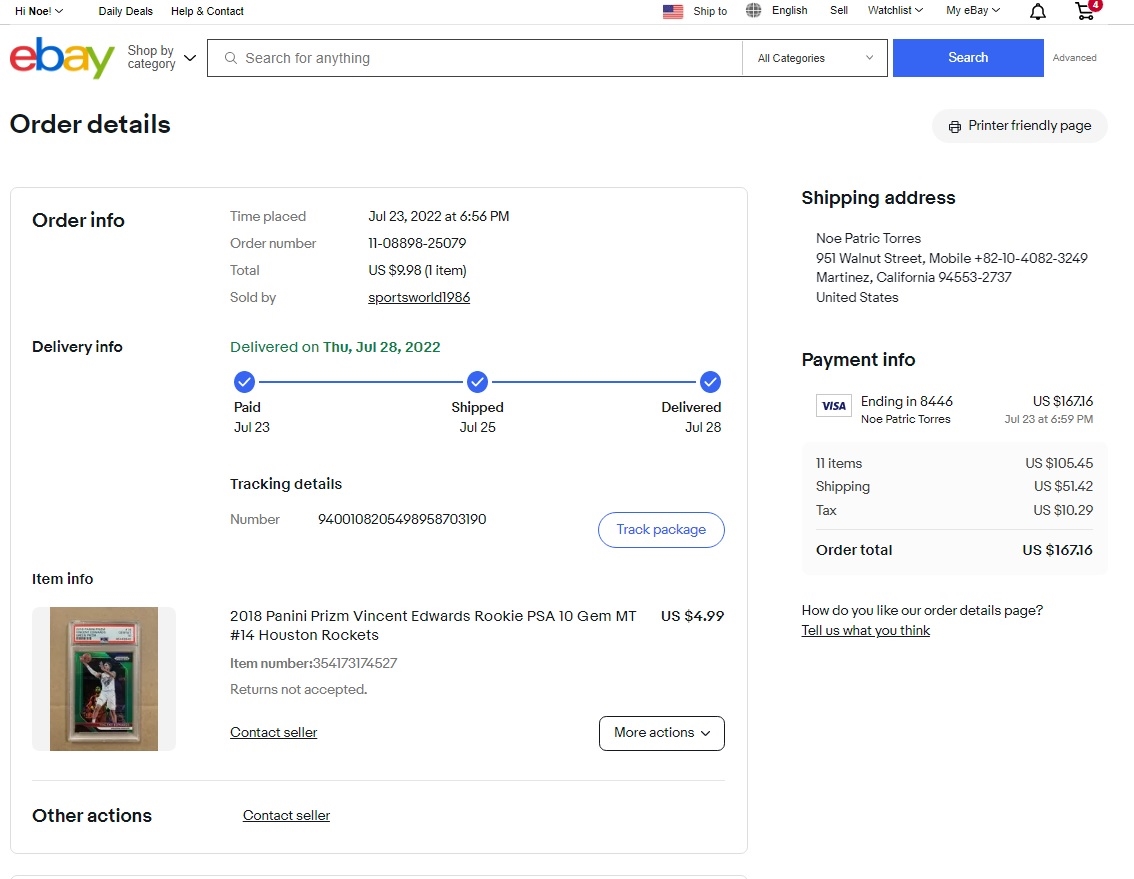Click the printer icon
This screenshot has width=1134, height=879.
point(955,127)
